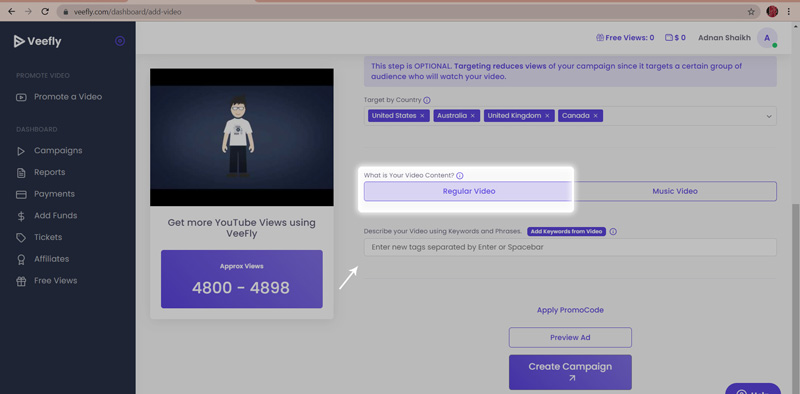The image size is (800, 394).
Task: Click the browser back arrow
Action: point(11,11)
